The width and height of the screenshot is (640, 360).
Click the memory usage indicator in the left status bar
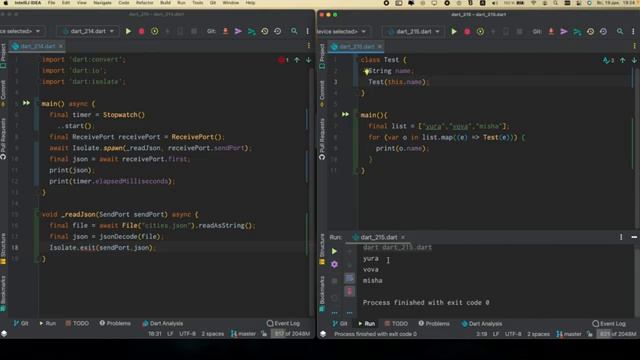pos(291,333)
